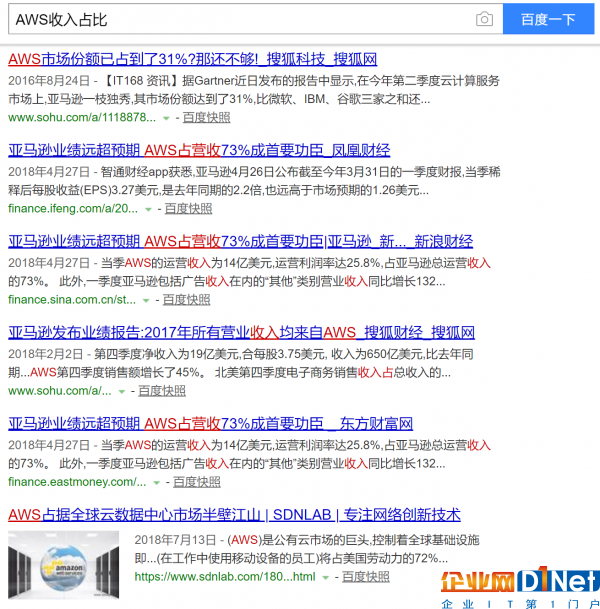This screenshot has height=609, width=600.
Task: Click URL text finance.eastmoney.com/...
Action: point(77,482)
